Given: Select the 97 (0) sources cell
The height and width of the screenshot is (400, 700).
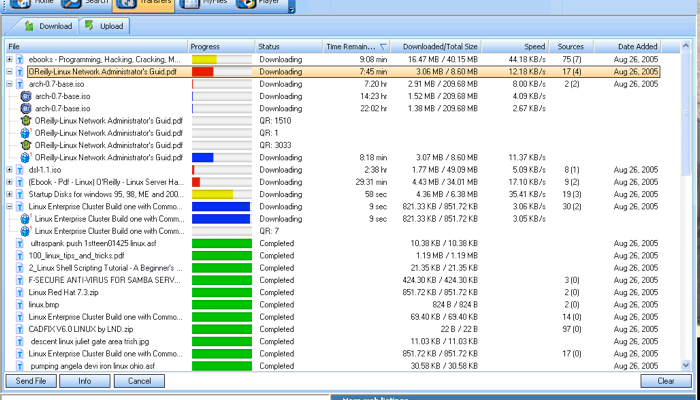Looking at the screenshot, I should click(x=571, y=329).
